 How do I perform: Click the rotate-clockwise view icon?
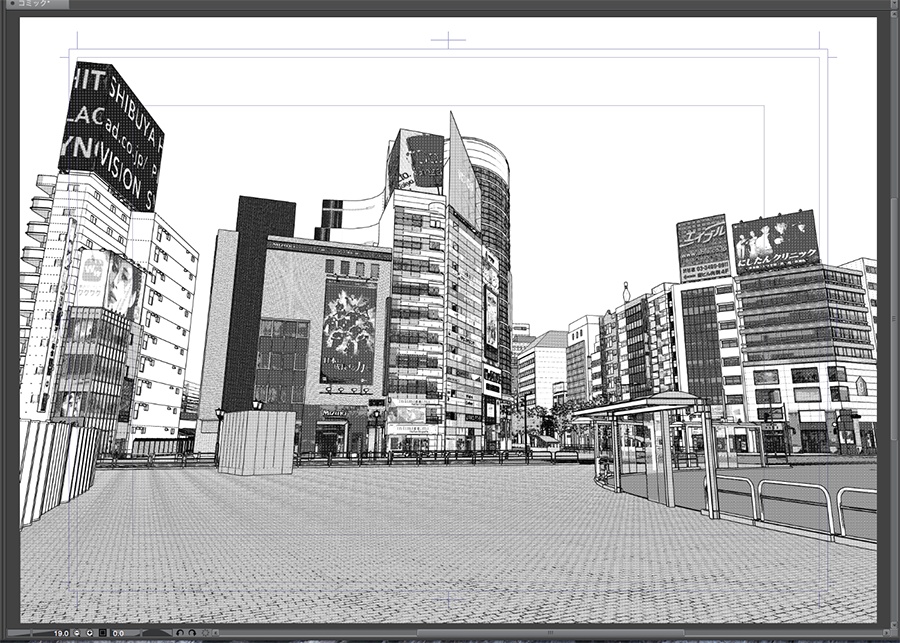tap(192, 632)
